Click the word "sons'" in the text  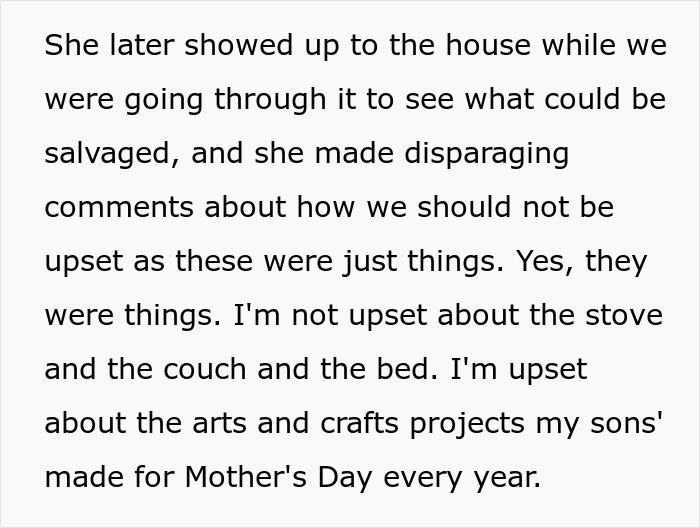627,424
